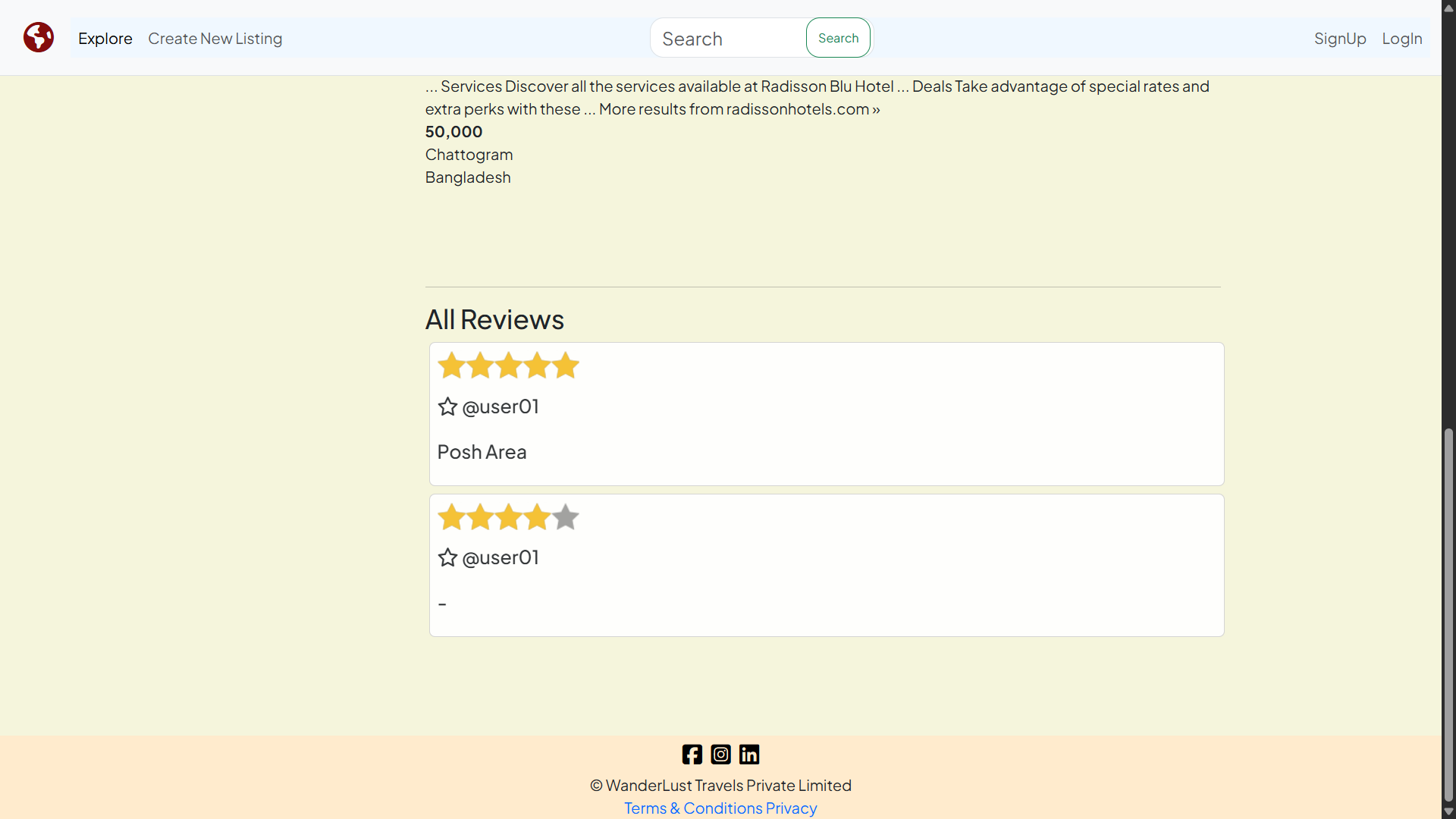Click the WanderLust globe logo
1456x819 pixels.
pyautogui.click(x=38, y=37)
